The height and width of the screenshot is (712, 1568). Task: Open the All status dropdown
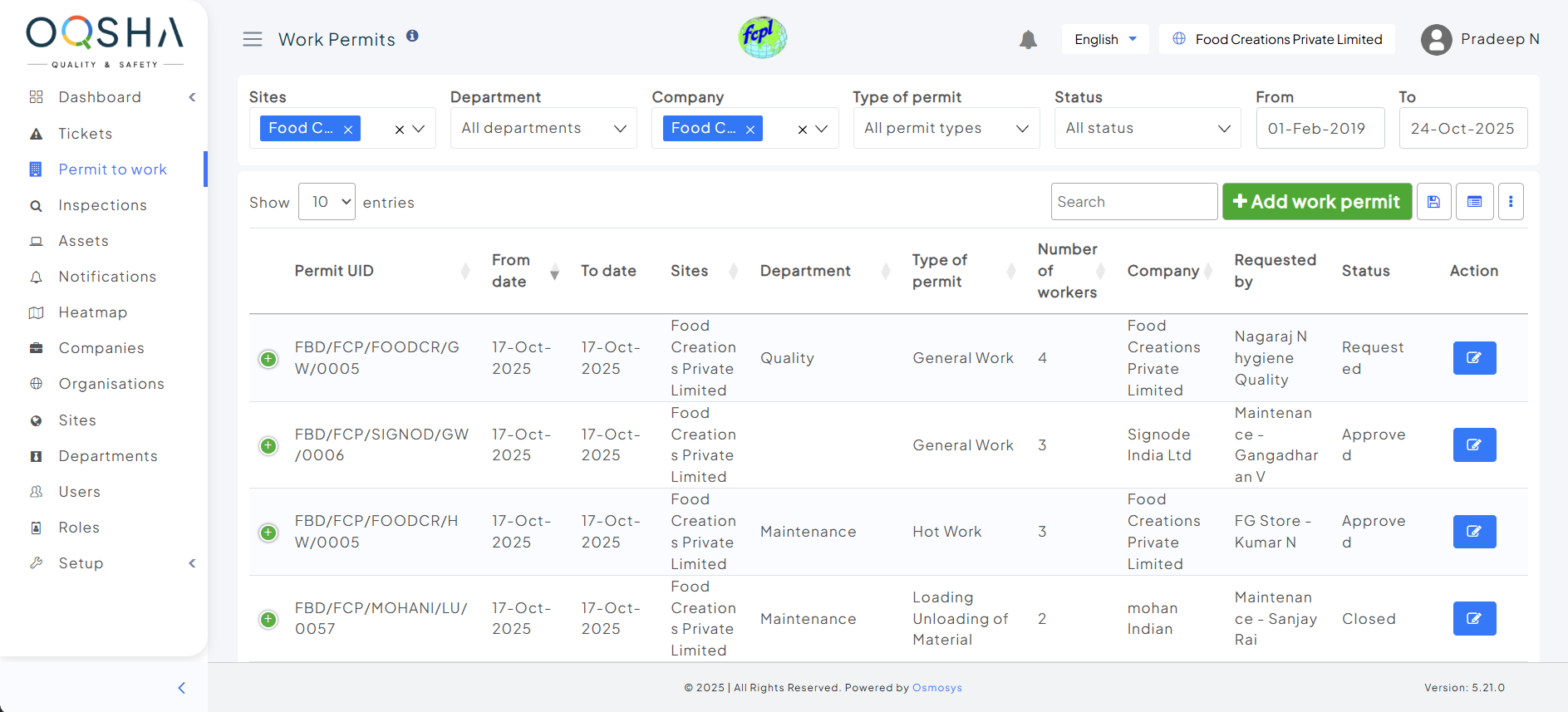click(1147, 128)
